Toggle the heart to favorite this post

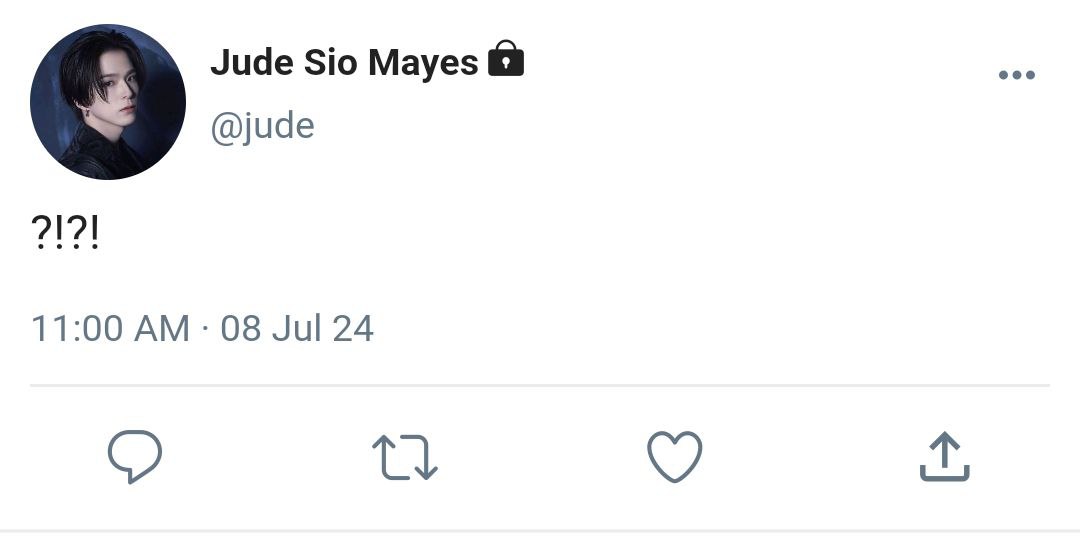[675, 457]
